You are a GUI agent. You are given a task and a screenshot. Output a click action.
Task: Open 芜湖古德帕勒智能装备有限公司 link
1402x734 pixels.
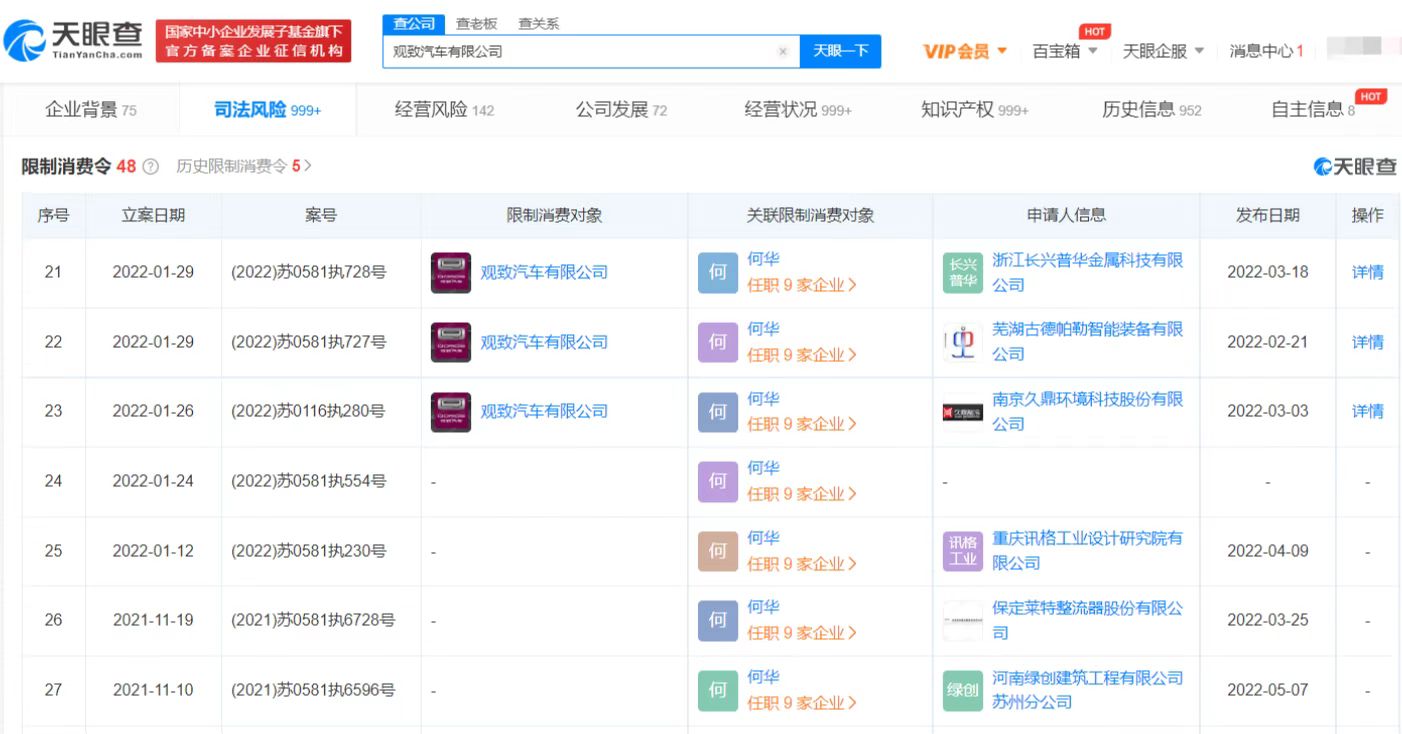click(1088, 342)
